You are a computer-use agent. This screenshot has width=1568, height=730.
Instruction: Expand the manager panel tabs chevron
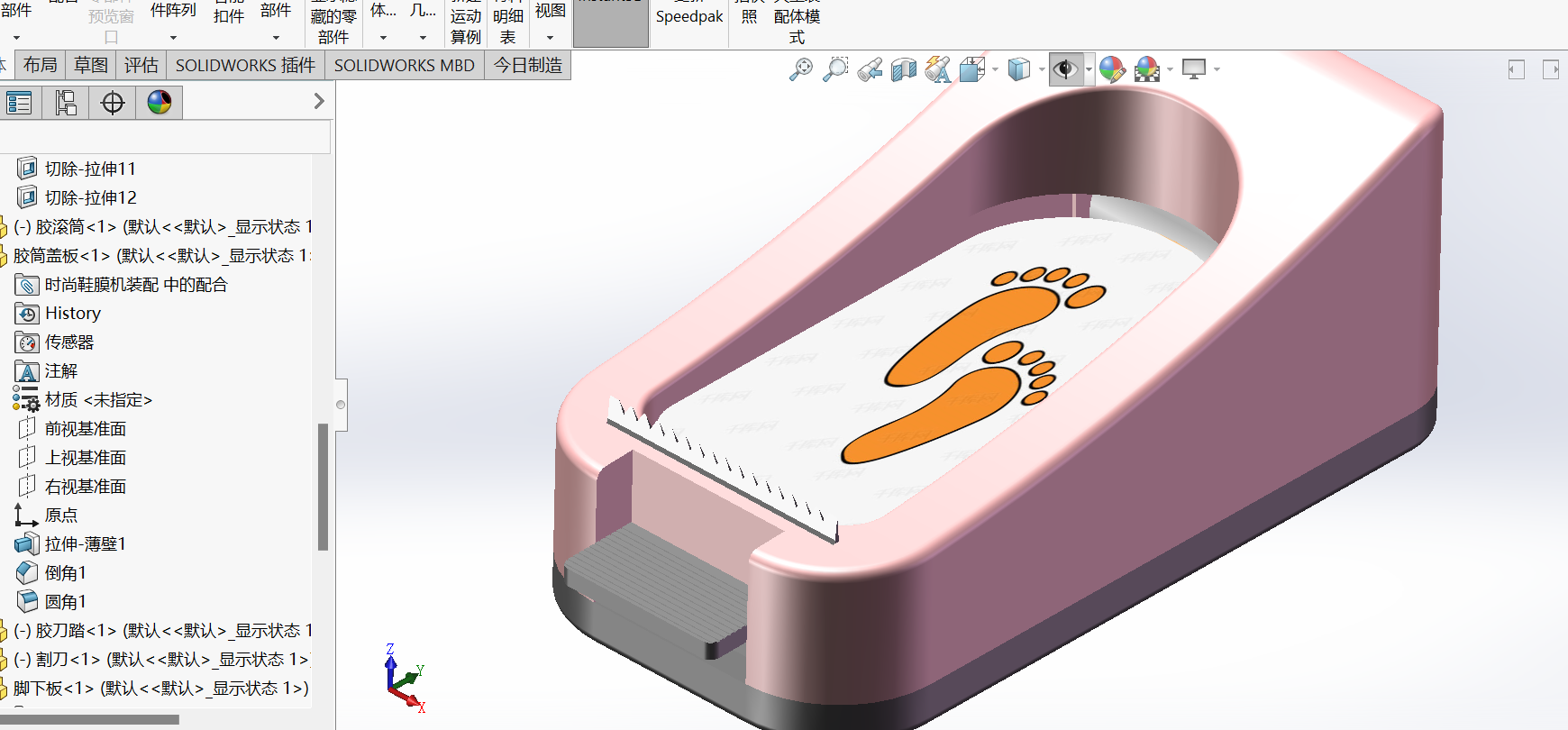click(319, 101)
